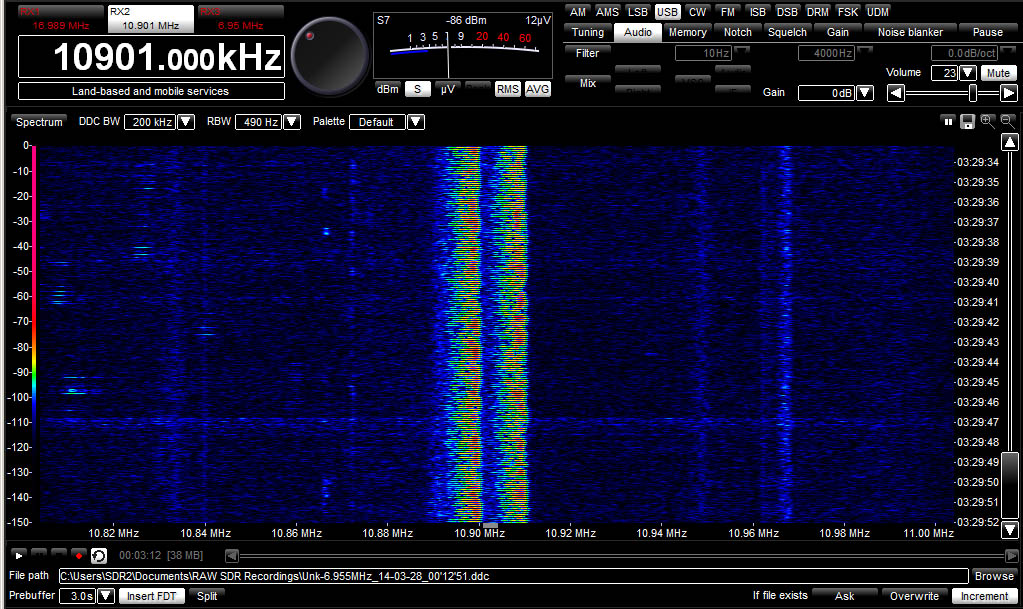Browse for a recording file path

994,576
